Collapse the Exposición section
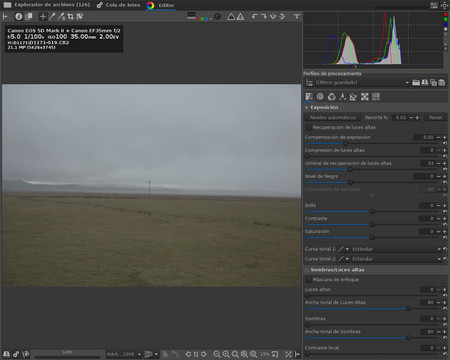This screenshot has width=450, height=360. point(306,108)
